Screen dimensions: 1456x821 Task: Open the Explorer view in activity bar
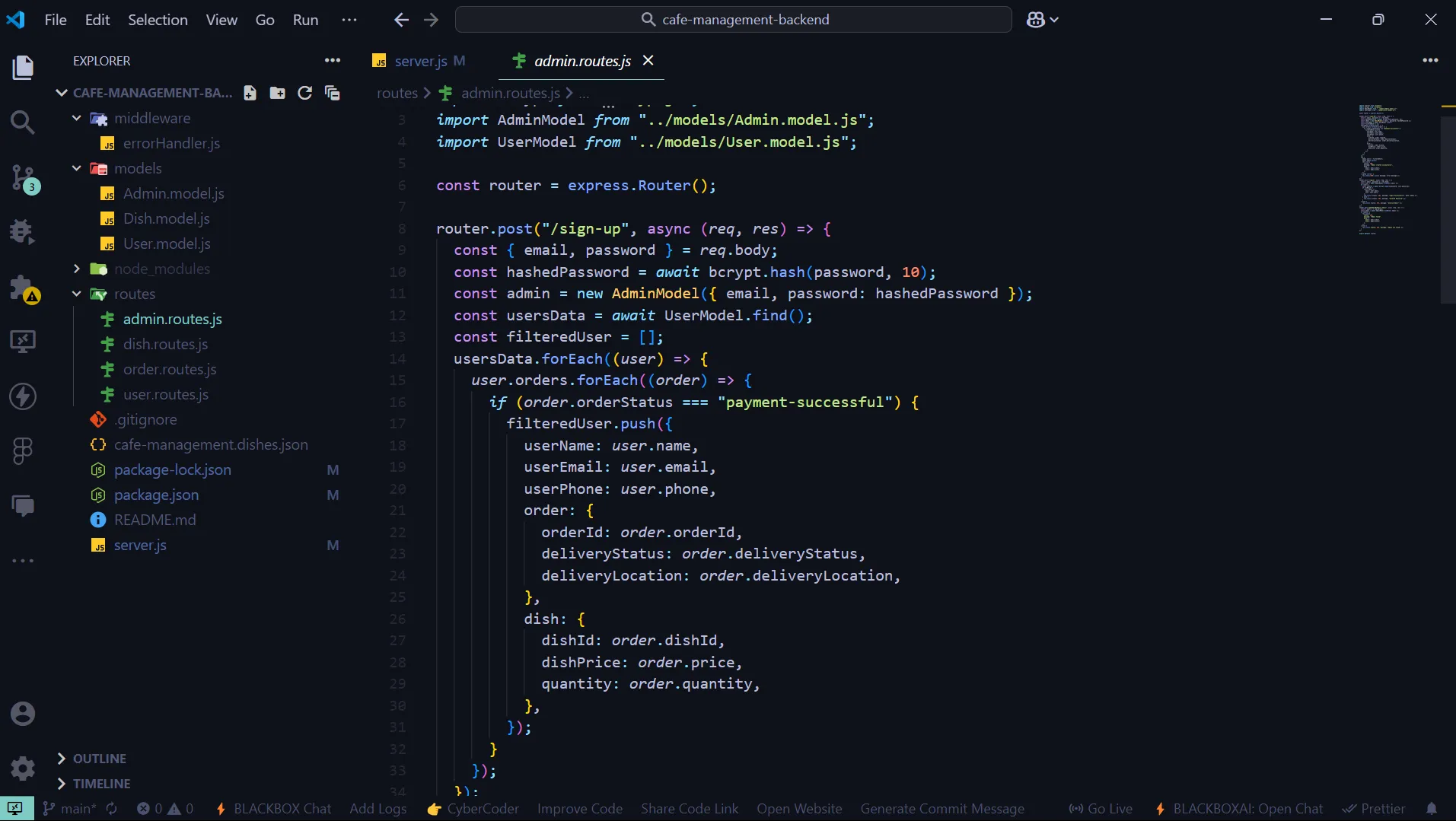[x=23, y=67]
